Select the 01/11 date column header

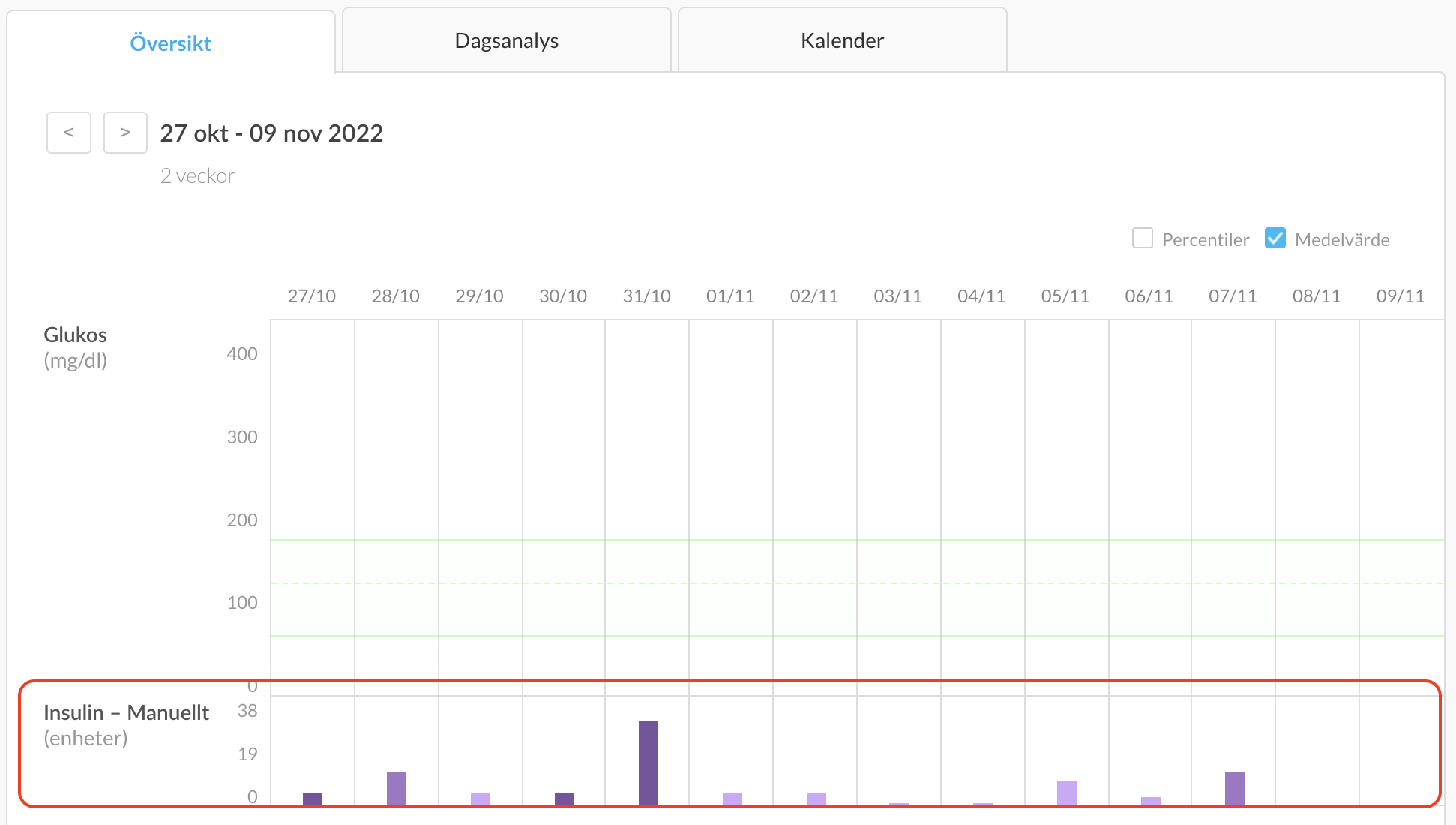pyautogui.click(x=730, y=295)
